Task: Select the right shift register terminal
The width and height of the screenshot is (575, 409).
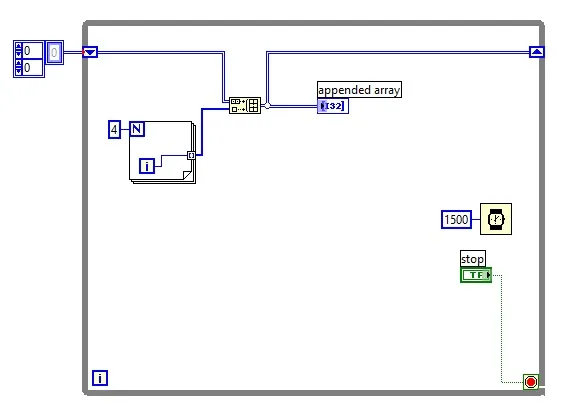Action: tap(537, 52)
